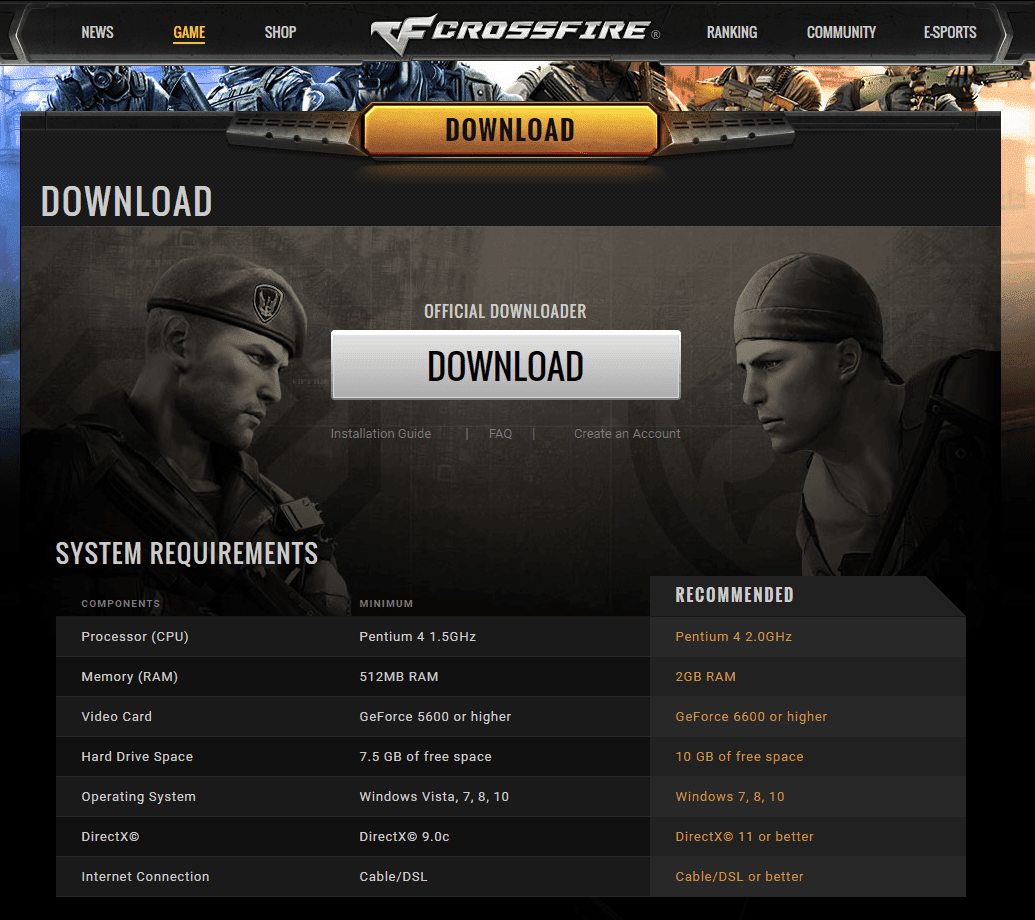Click the large DOWNLOAD page heading
This screenshot has height=920, width=1035.
tap(126, 201)
